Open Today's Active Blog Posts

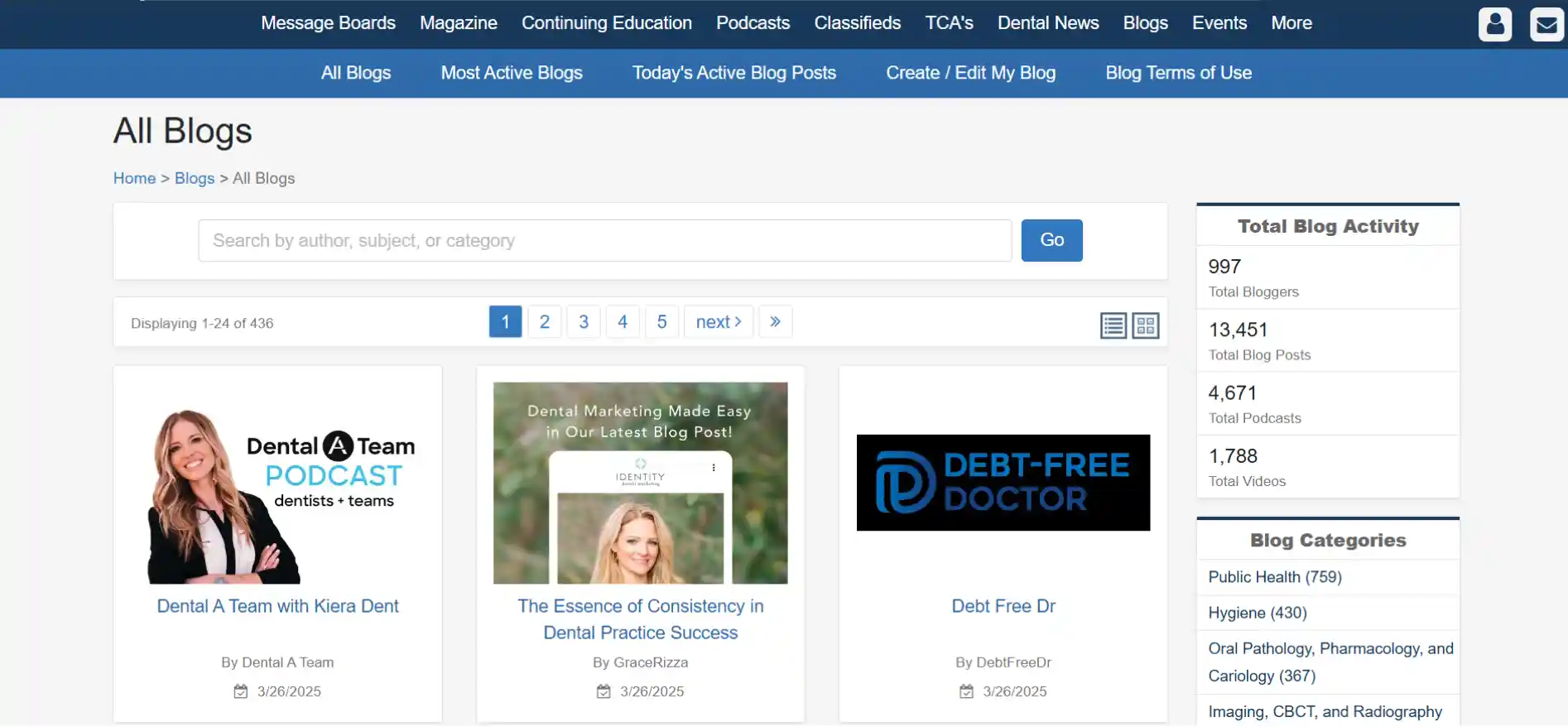point(734,73)
